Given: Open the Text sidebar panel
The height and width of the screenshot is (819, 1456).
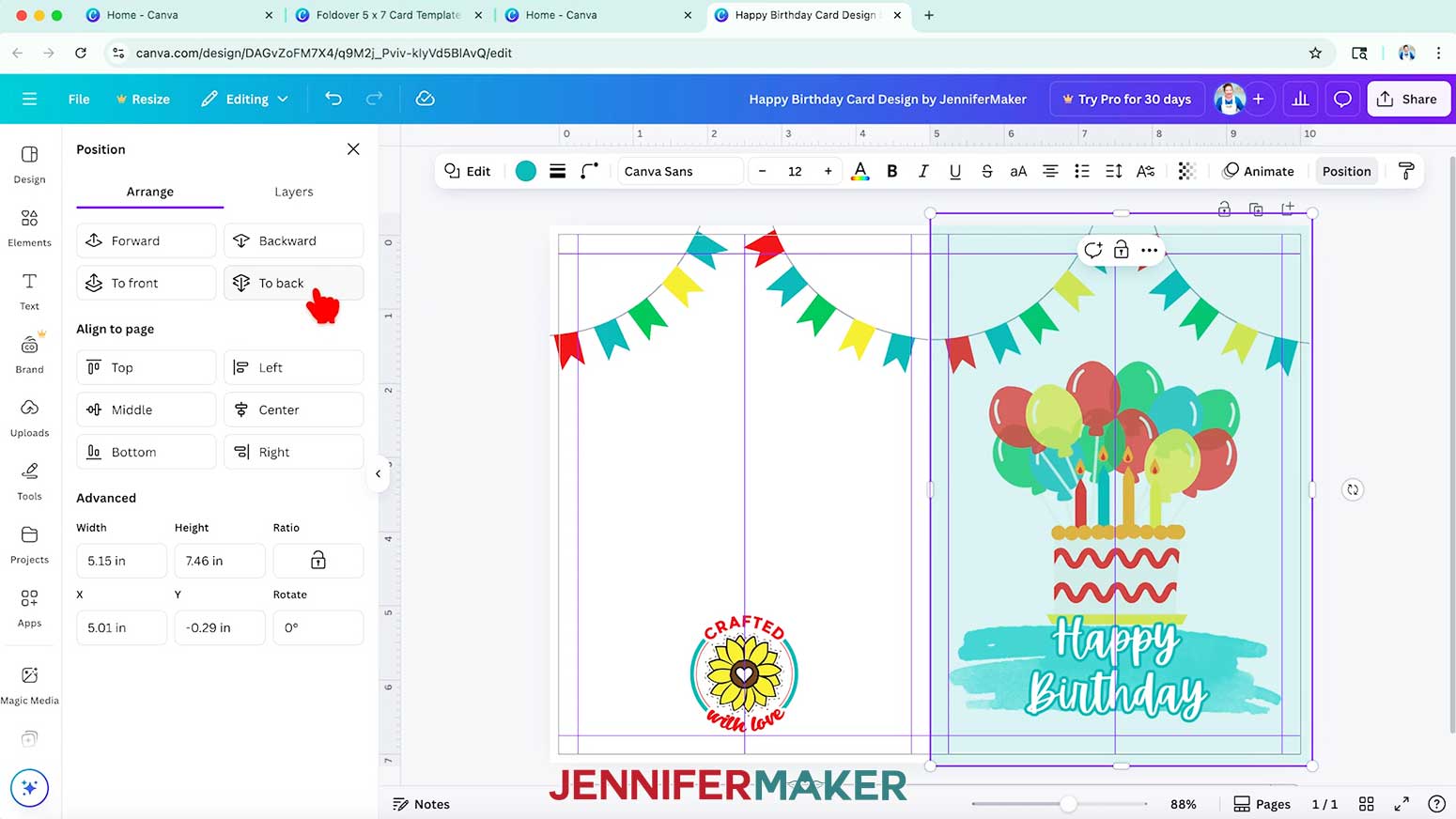Looking at the screenshot, I should tap(29, 291).
